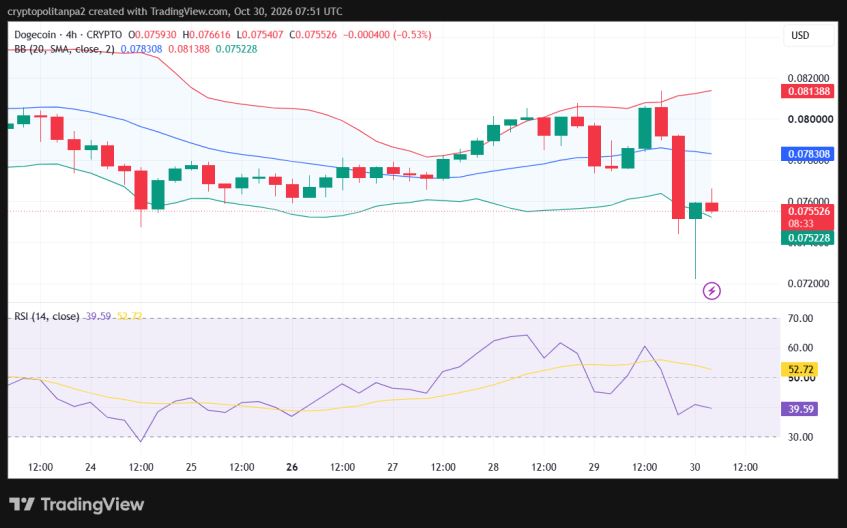Click the 28 date label on time axis
Viewport: 847px width, 528px height.
point(493,467)
